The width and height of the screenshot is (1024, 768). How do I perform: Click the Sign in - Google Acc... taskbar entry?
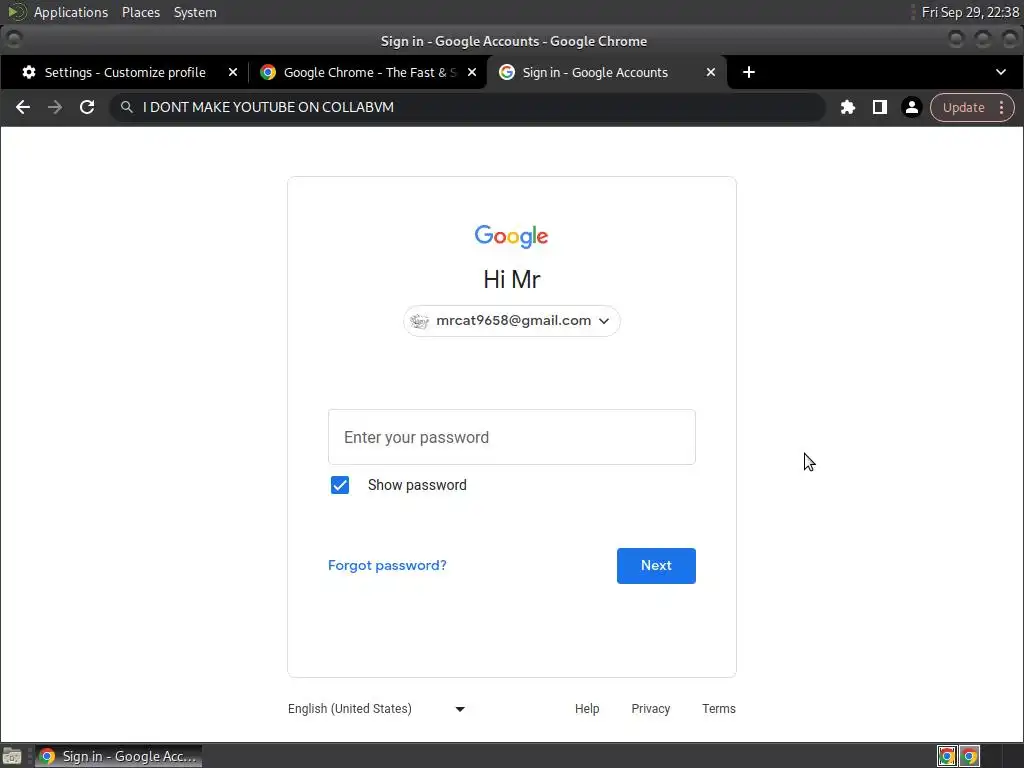(118, 756)
